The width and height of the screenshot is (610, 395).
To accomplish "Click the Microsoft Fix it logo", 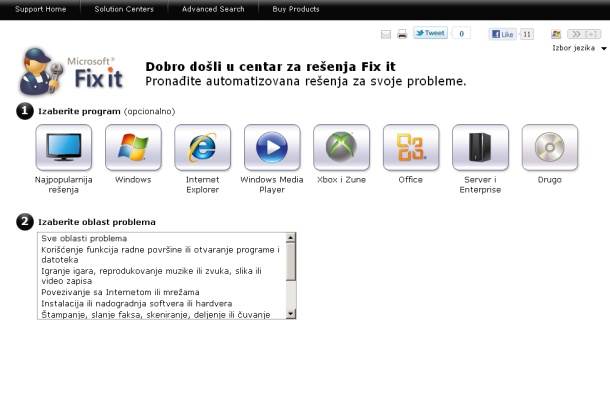I will click(x=72, y=72).
